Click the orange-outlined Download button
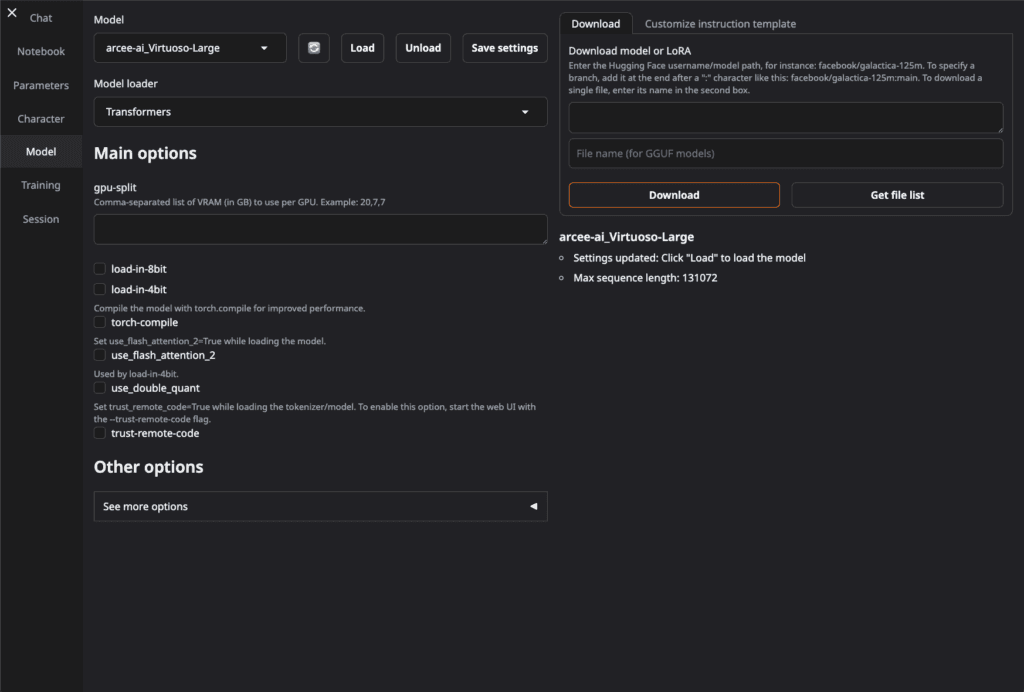Image resolution: width=1024 pixels, height=692 pixels. (x=674, y=195)
